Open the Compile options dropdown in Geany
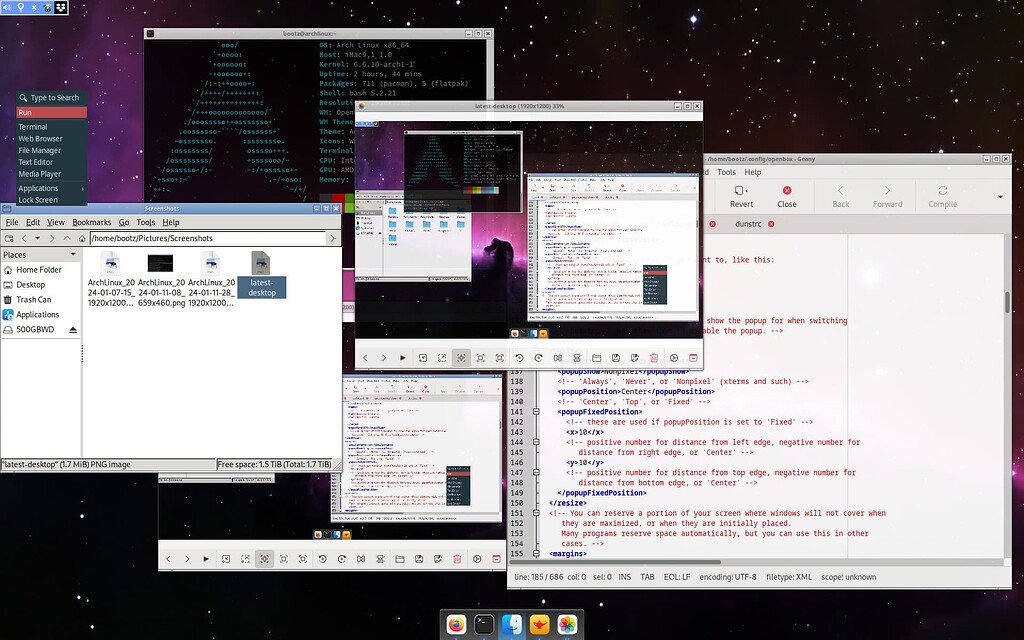This screenshot has width=1024, height=640. [999, 196]
